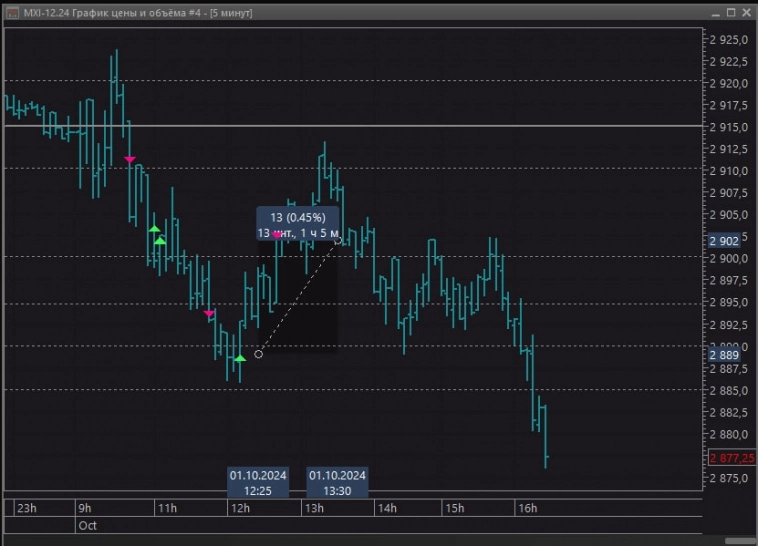The width and height of the screenshot is (758, 546).
Task: Click the 16h label on the time axis
Action: [x=527, y=508]
